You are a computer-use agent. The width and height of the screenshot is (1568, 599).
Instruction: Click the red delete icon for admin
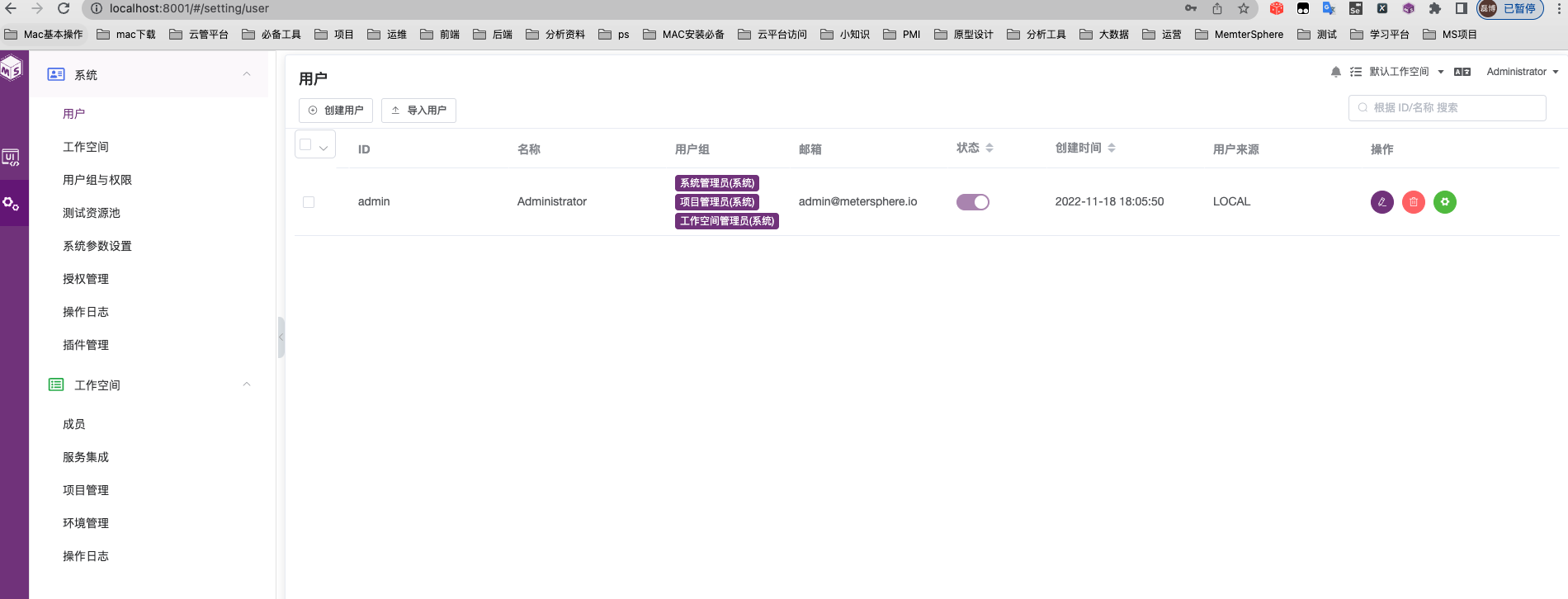click(x=1414, y=202)
